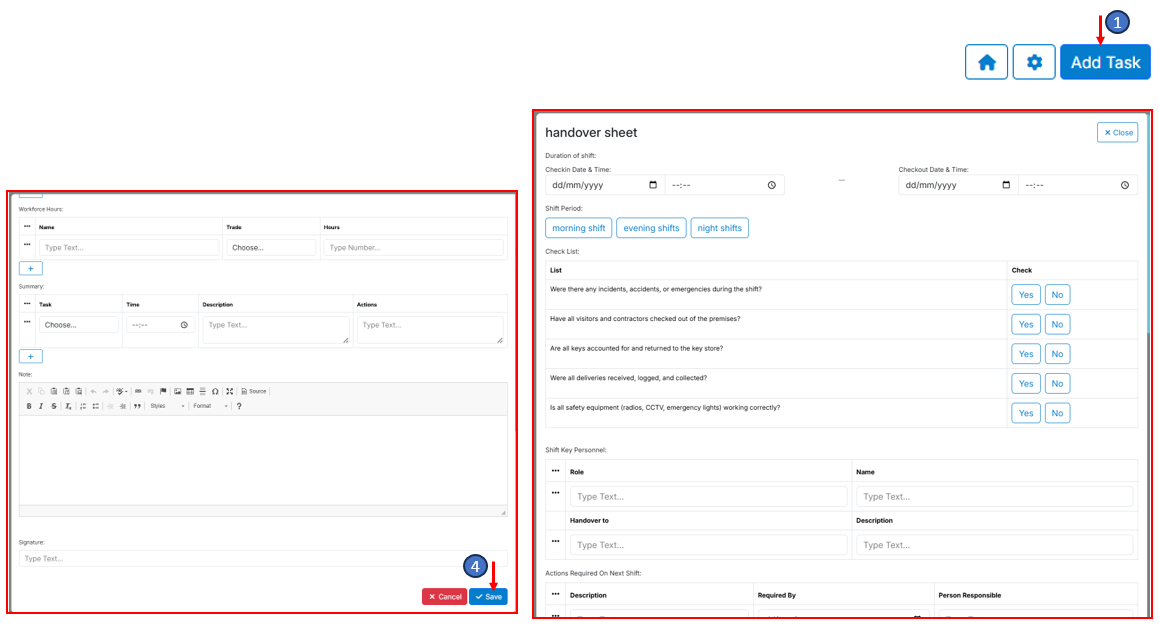This screenshot has width=1159, height=625.
Task: Mark No for keys returned question
Action: point(1057,354)
